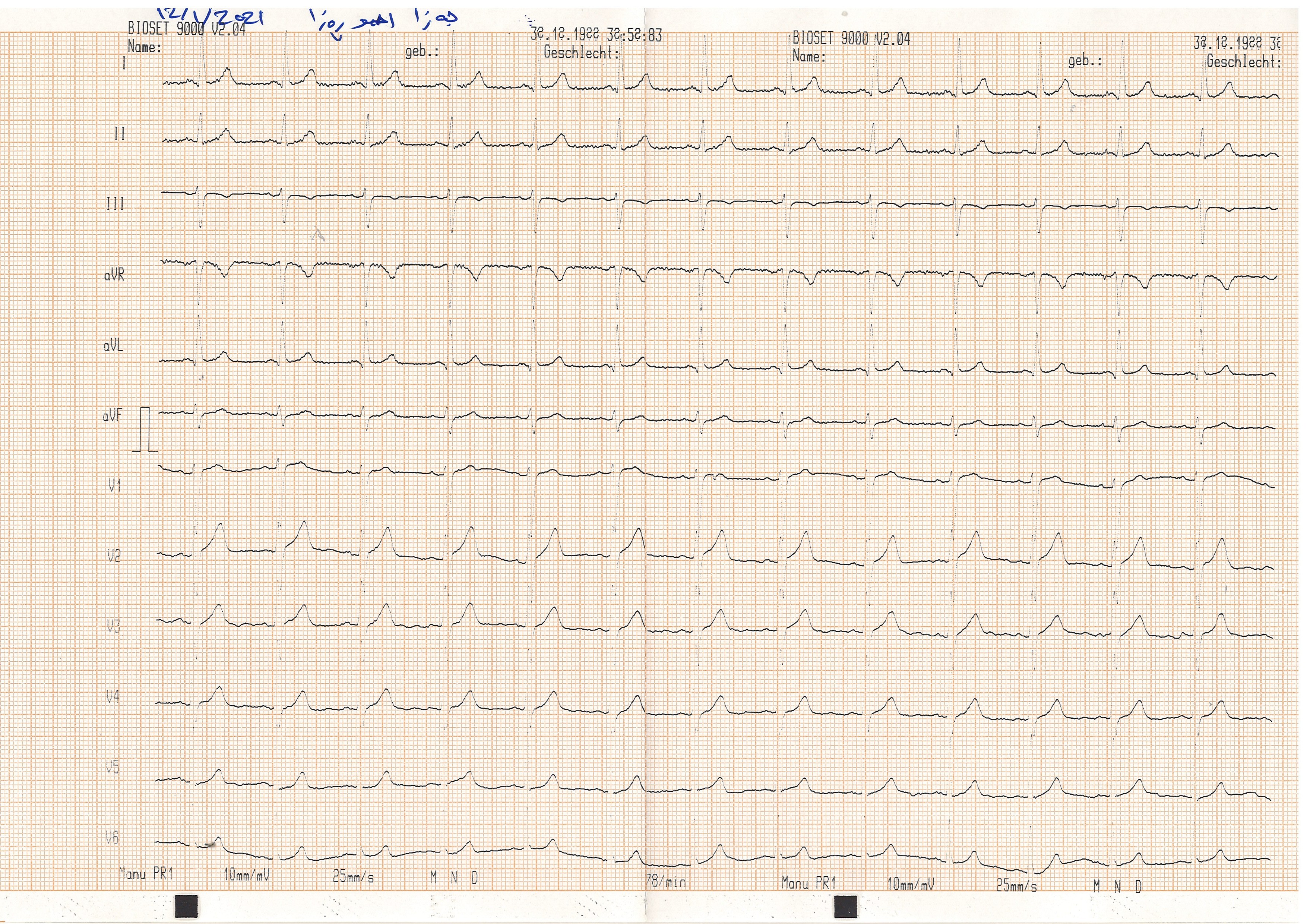Screen dimensions: 1307x924
Task: Select the lead III label
Action: point(115,204)
